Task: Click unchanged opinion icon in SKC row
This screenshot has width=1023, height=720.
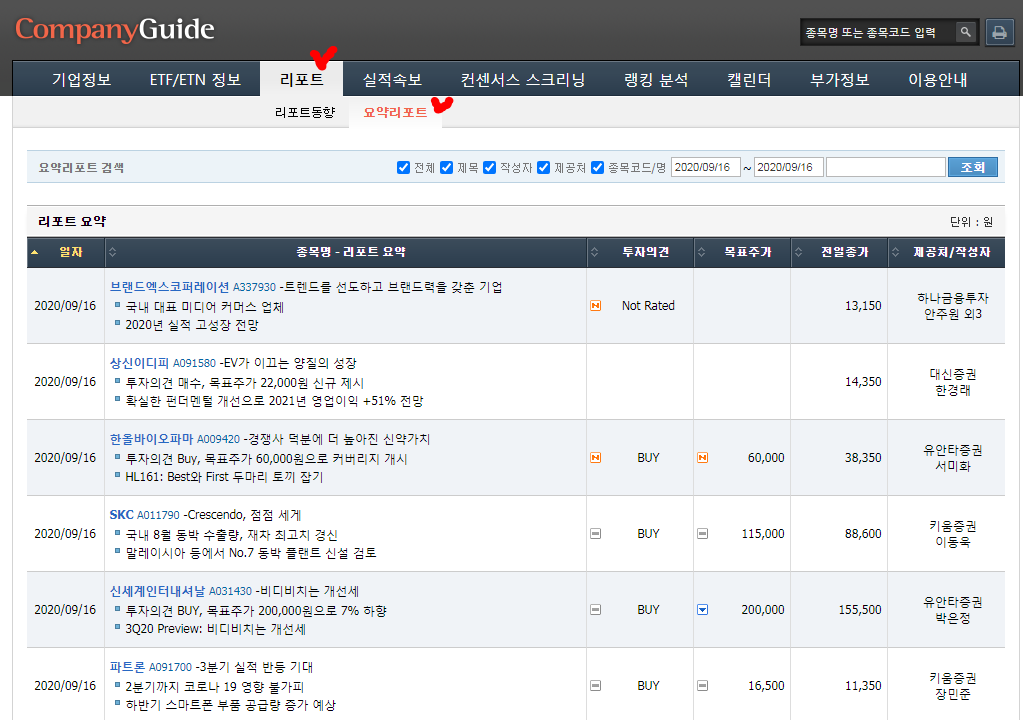Action: coord(596,534)
